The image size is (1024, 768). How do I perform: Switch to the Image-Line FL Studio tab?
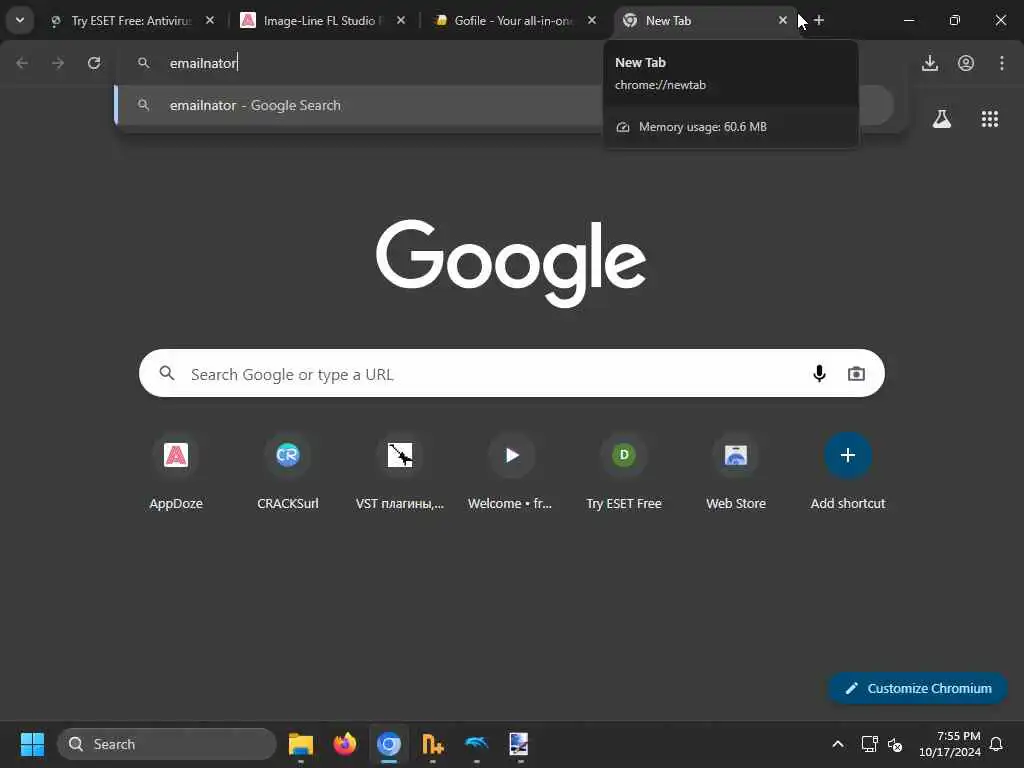(320, 21)
